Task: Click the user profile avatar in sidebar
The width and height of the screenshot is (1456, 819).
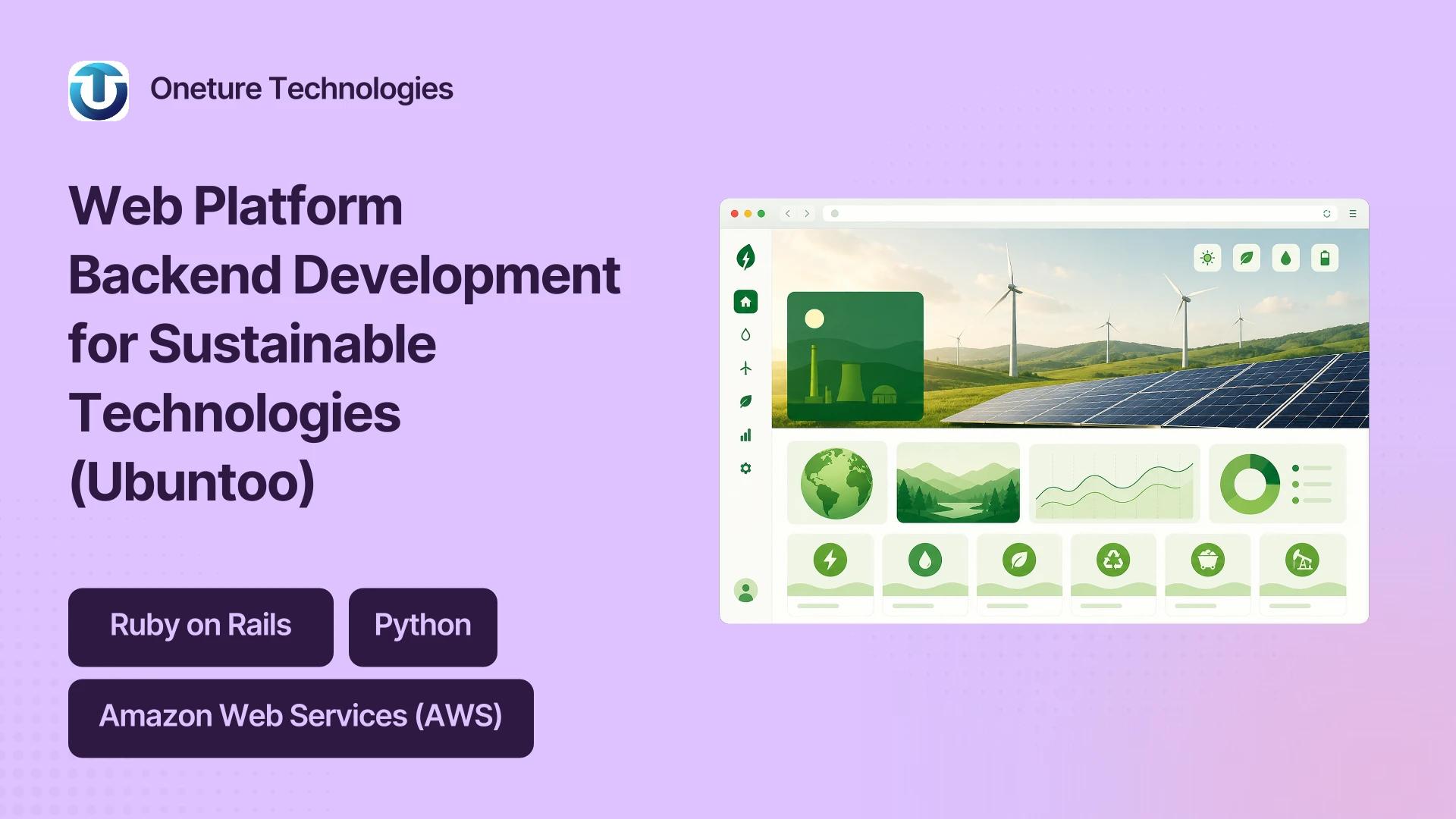Action: point(745,590)
